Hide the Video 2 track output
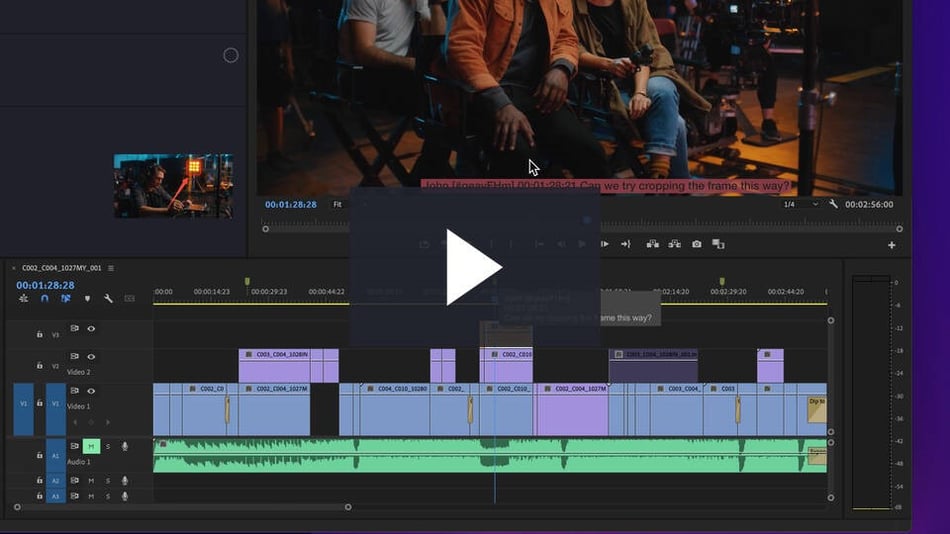The width and height of the screenshot is (950, 534). (91, 356)
